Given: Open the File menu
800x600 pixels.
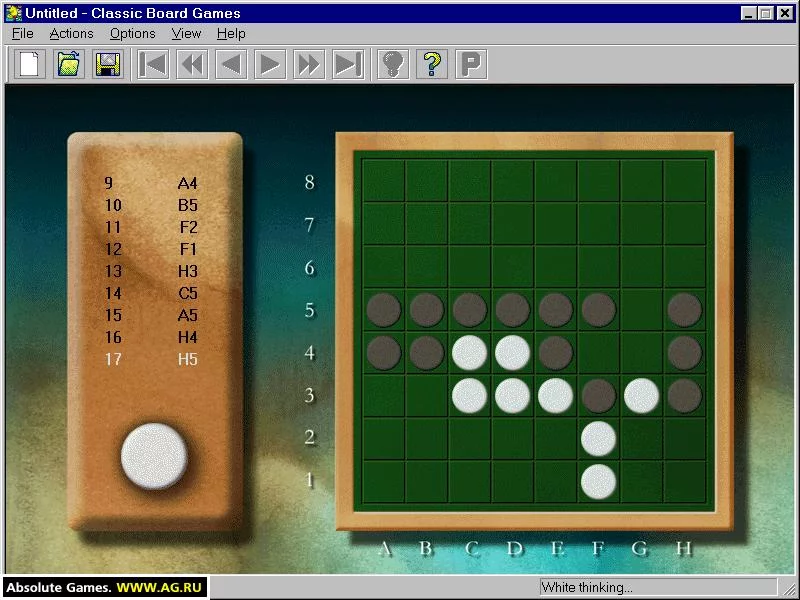Looking at the screenshot, I should point(22,34).
